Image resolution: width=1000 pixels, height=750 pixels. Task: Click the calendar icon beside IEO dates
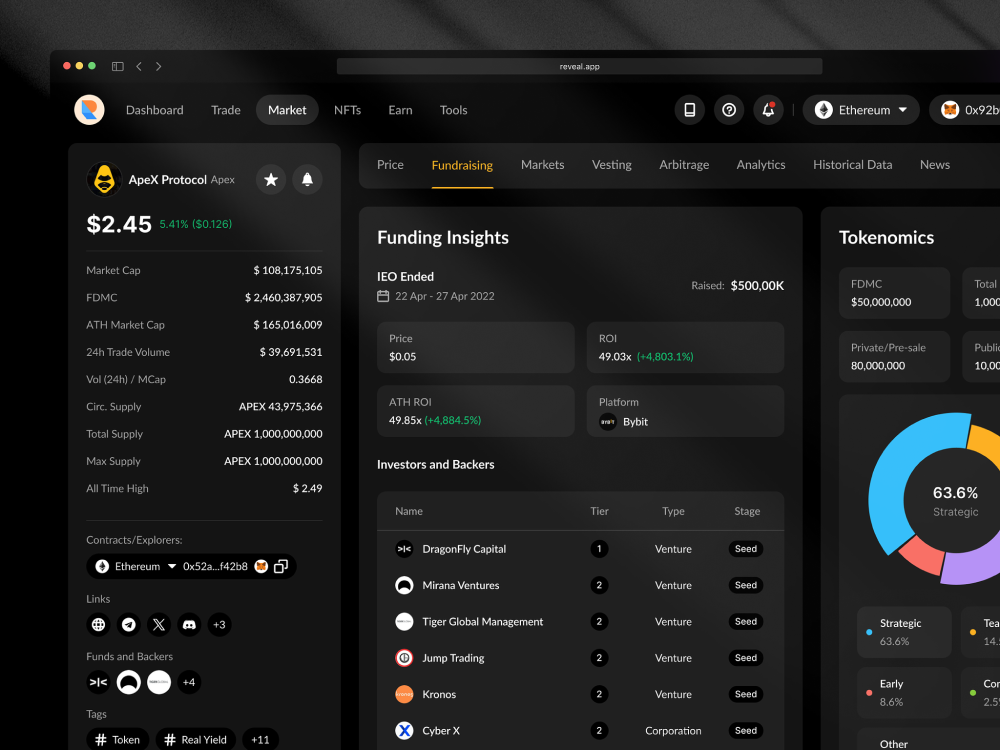[383, 296]
